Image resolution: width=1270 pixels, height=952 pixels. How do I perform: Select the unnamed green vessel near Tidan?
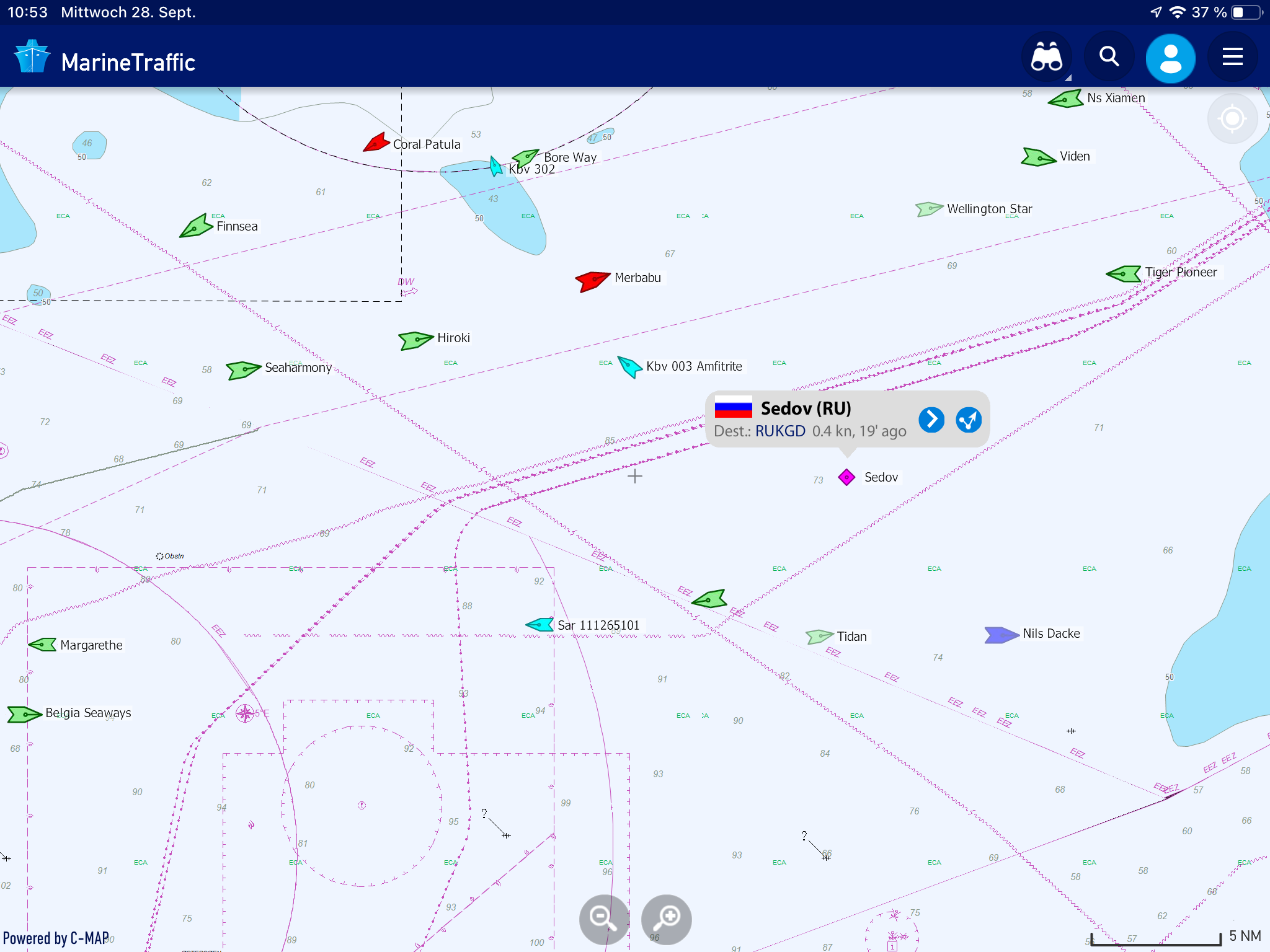[x=709, y=599]
